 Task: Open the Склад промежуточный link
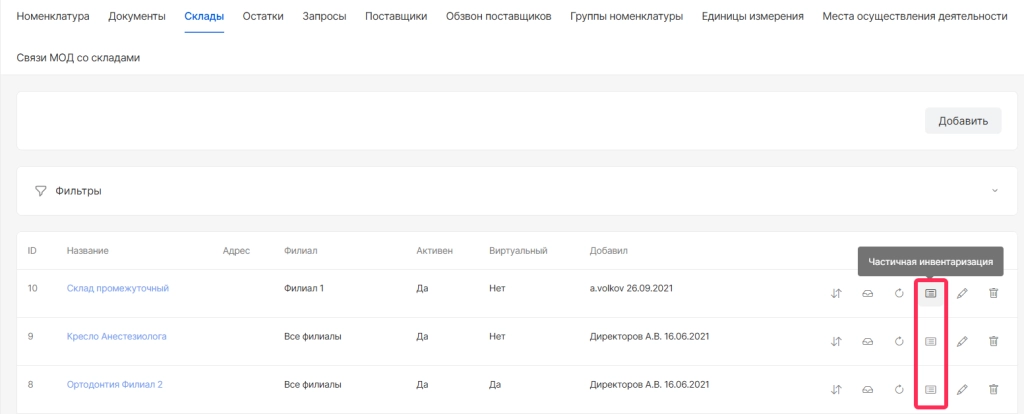118,288
